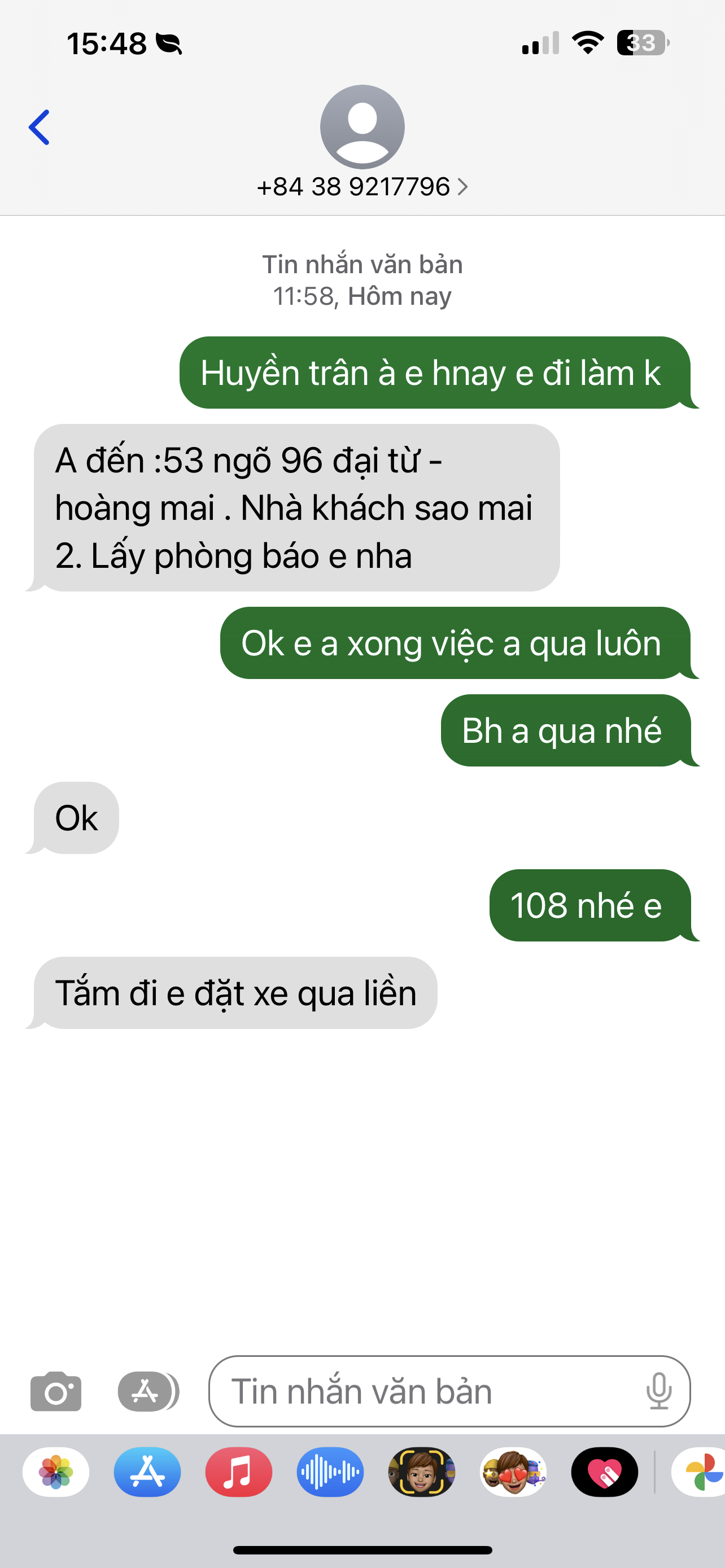Tap the "108 nhé e" sent bubble
This screenshot has height=1568, width=725.
(591, 905)
